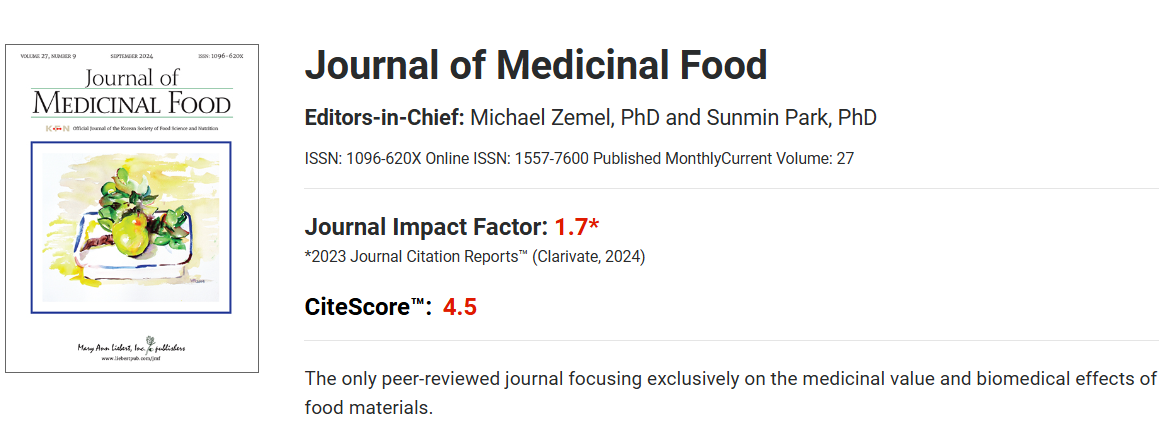The image size is (1172, 431).
Task: Click the liebertpub.com/jmf URL on cover
Action: 131,358
